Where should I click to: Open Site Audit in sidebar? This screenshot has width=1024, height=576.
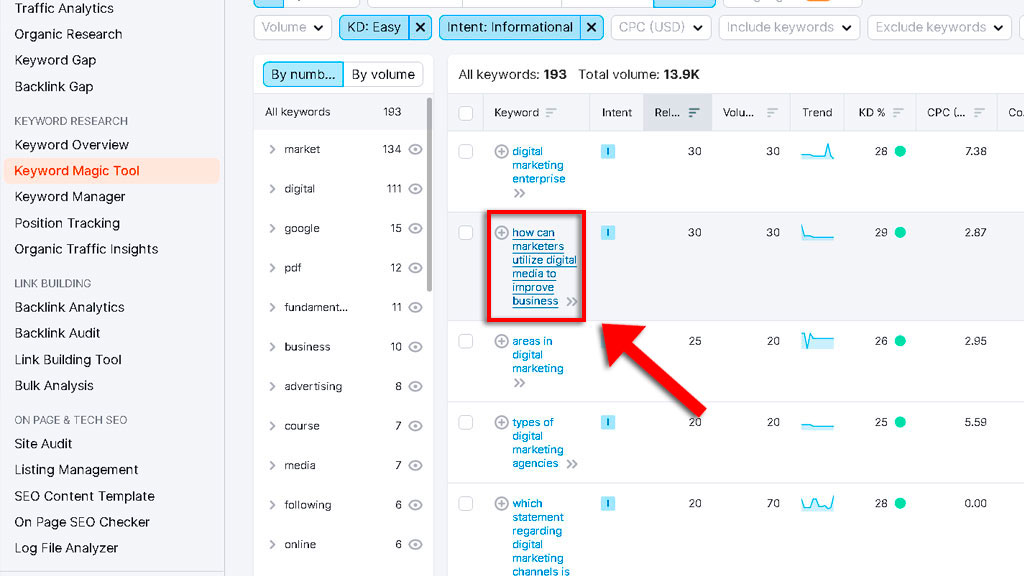pos(43,444)
